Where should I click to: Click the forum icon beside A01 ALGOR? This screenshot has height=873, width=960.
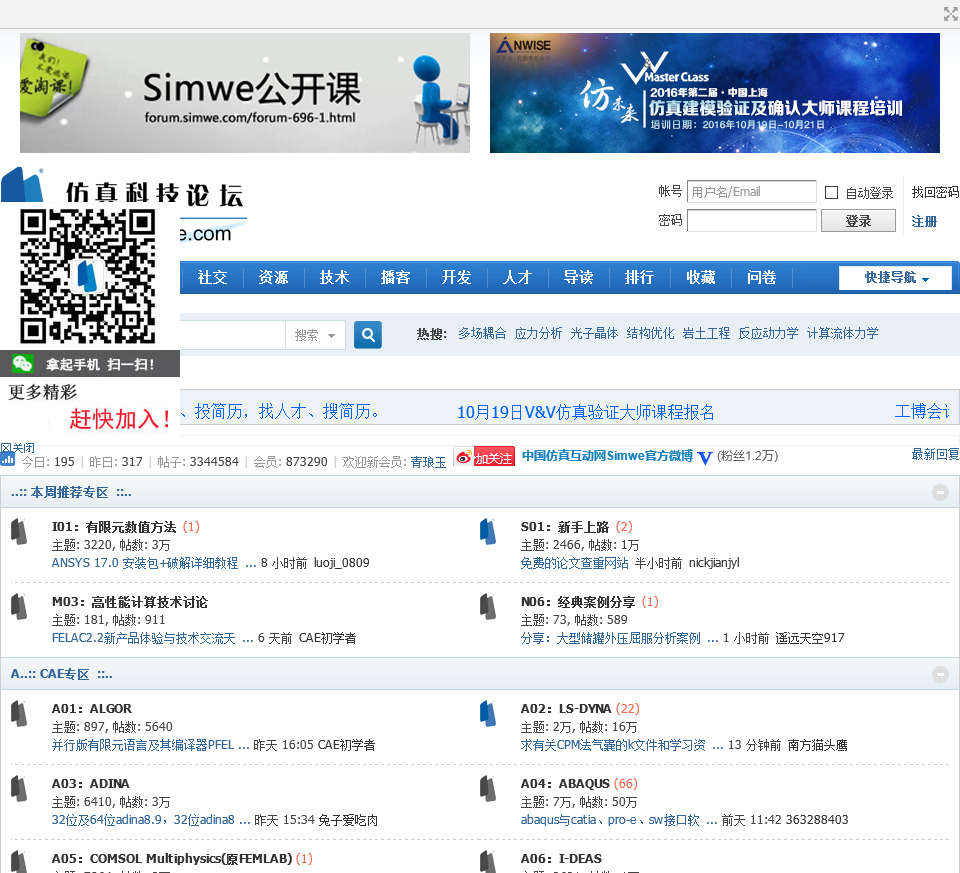click(19, 713)
